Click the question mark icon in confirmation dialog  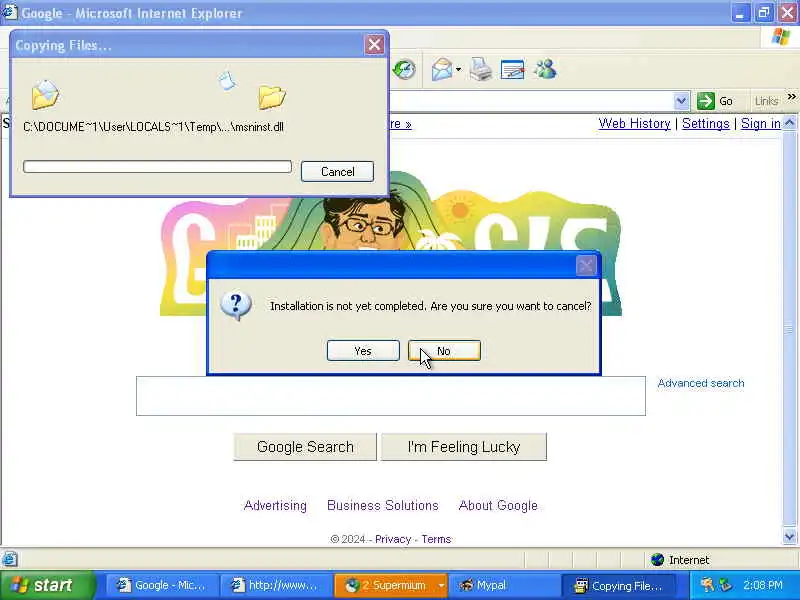236,306
